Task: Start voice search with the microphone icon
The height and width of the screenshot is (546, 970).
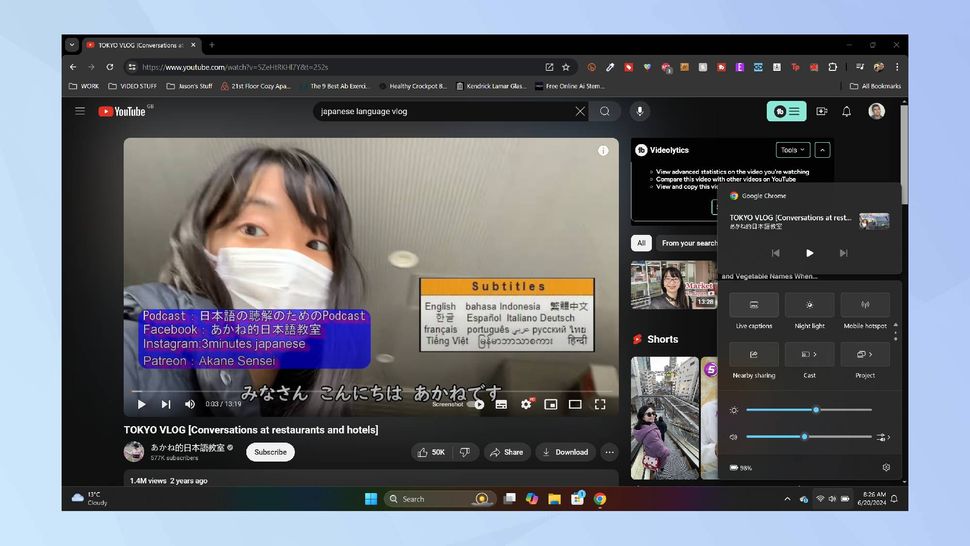Action: coord(640,111)
